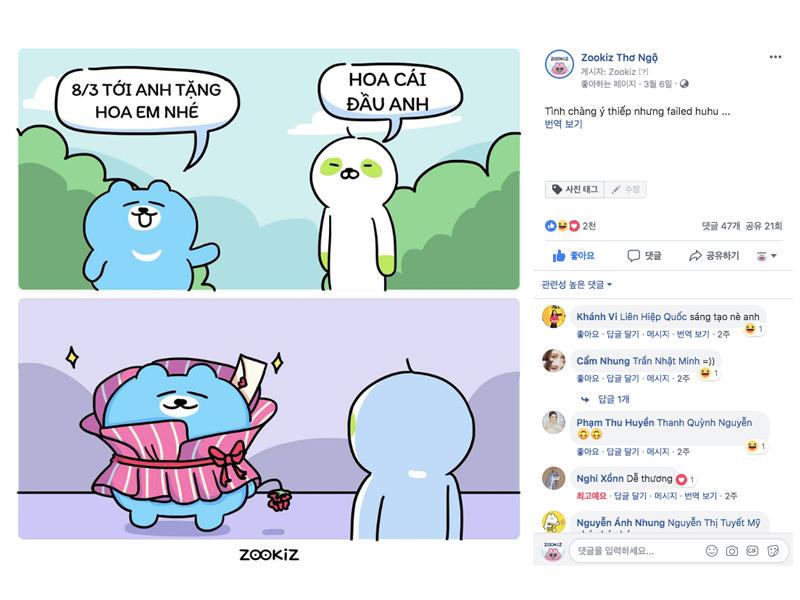Click the 댓글 comment action
Viewport: 800px width, 600px height.
(x=644, y=256)
